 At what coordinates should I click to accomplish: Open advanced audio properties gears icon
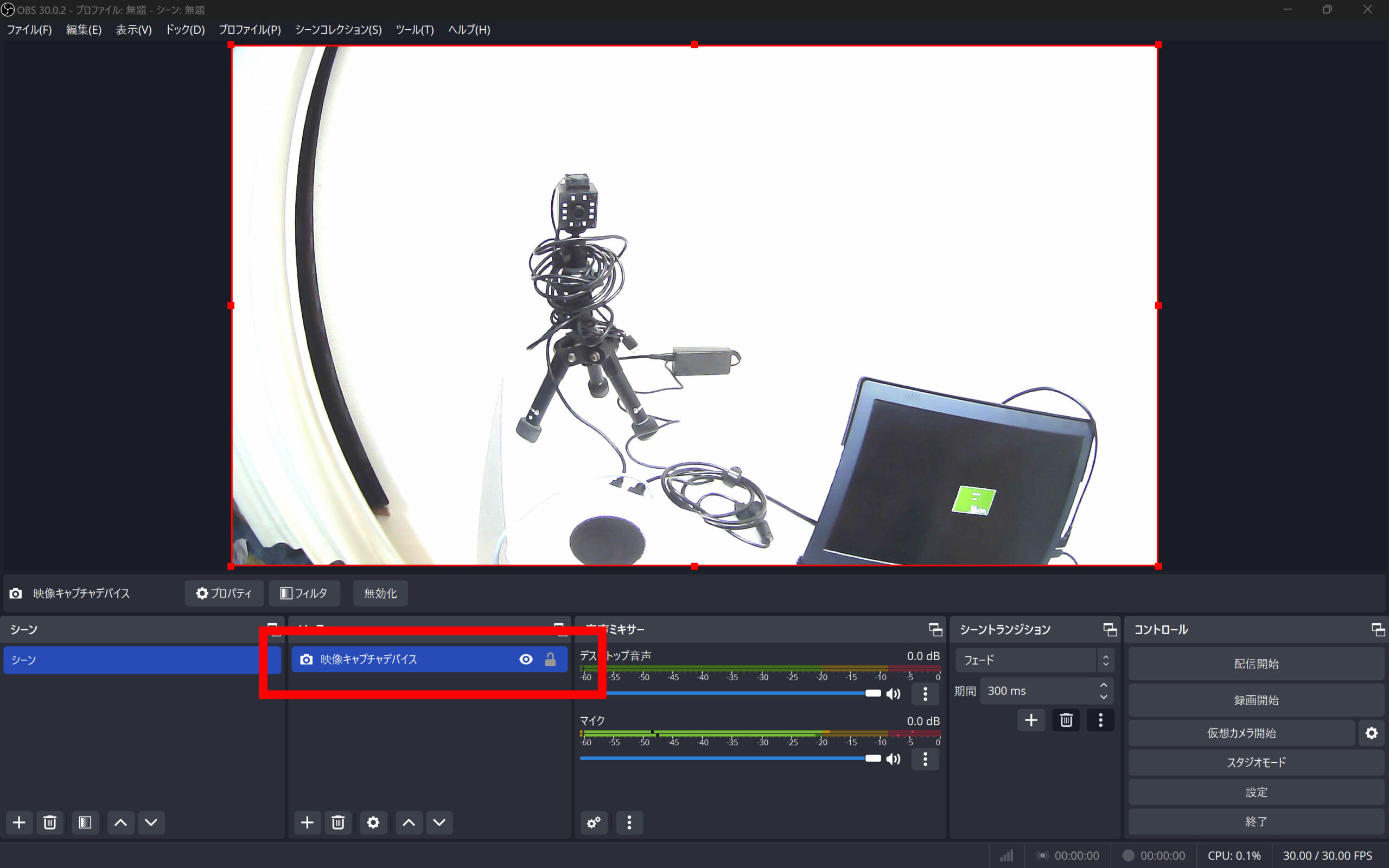594,822
